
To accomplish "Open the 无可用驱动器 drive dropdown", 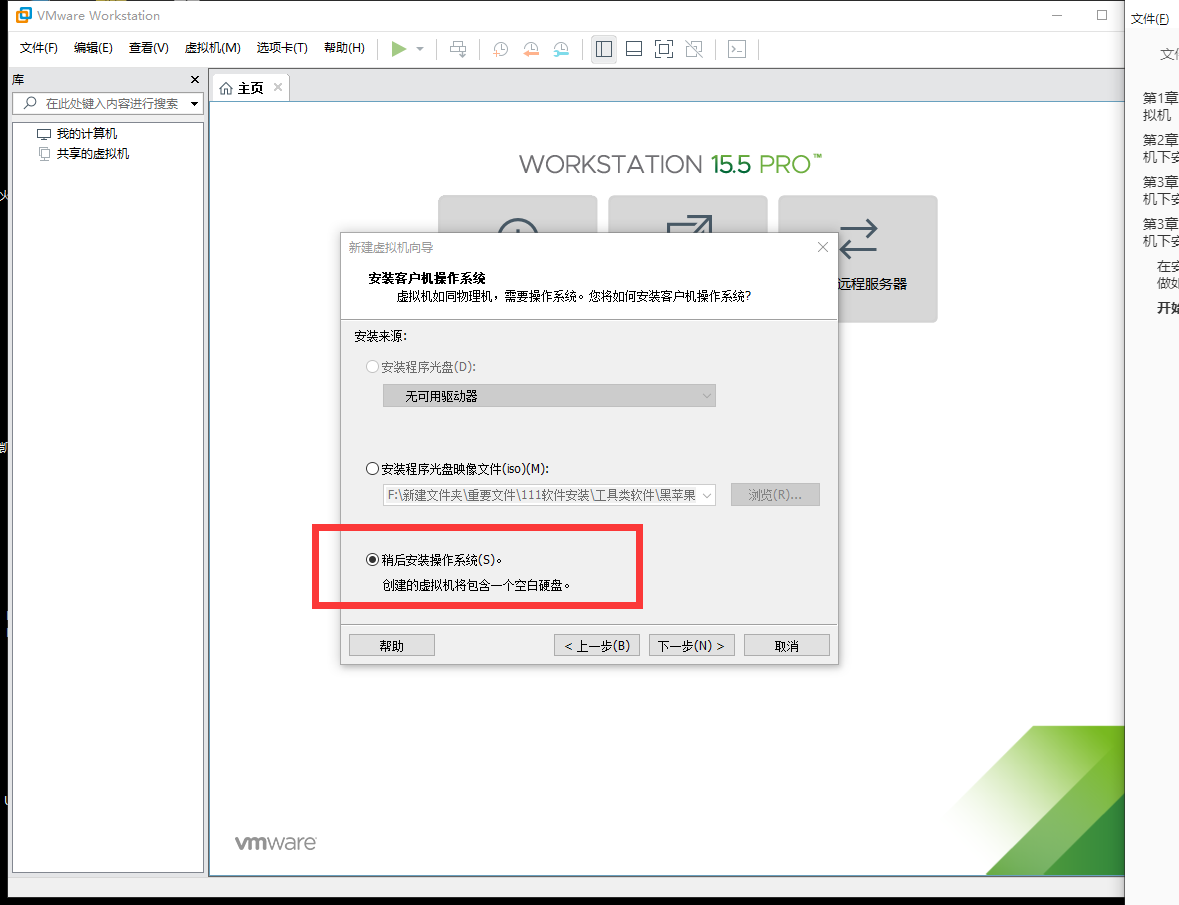I will pos(549,396).
